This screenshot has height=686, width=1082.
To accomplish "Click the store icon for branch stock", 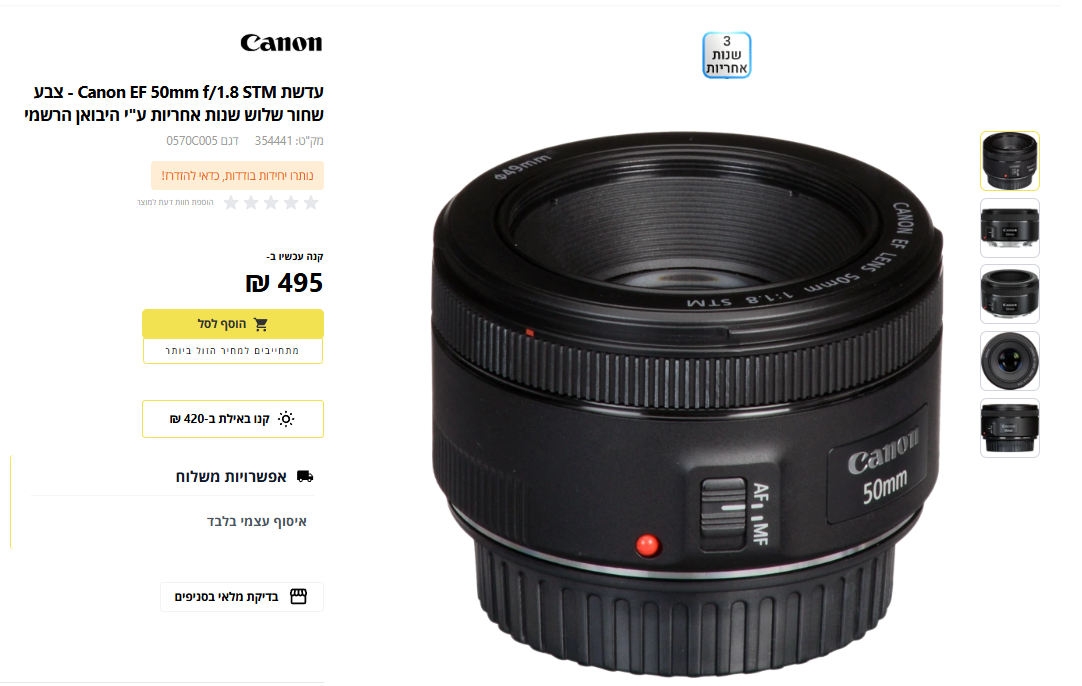I will pos(298,596).
